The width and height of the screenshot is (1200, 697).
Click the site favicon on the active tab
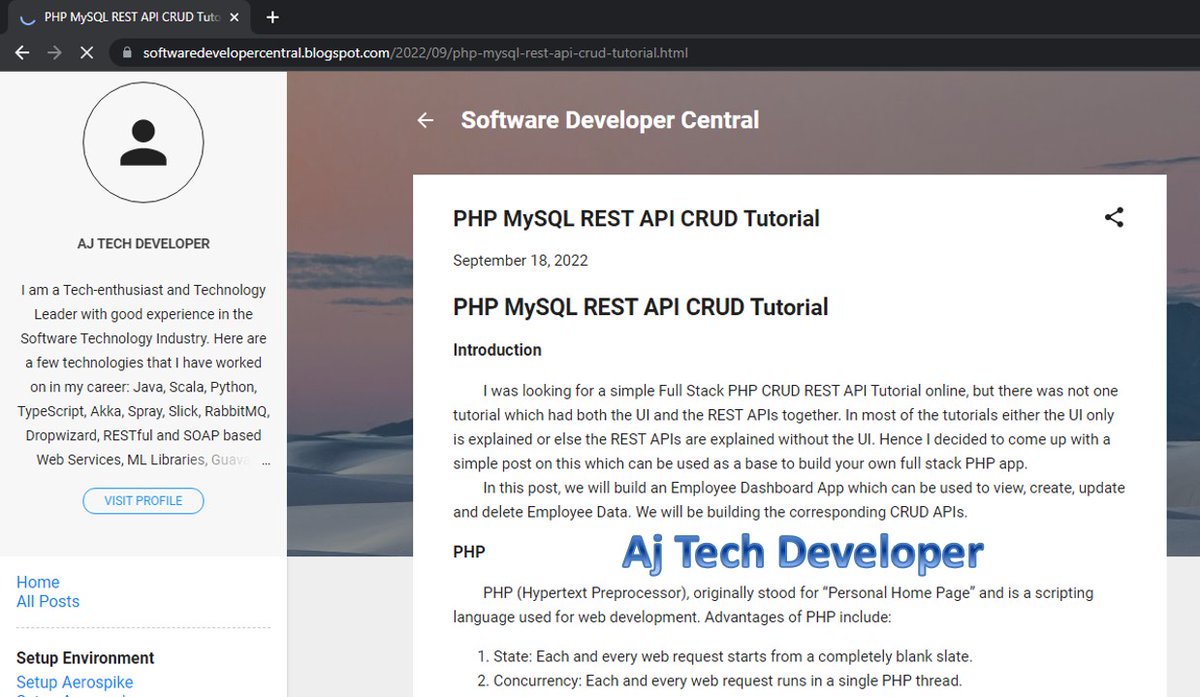pyautogui.click(x=28, y=17)
